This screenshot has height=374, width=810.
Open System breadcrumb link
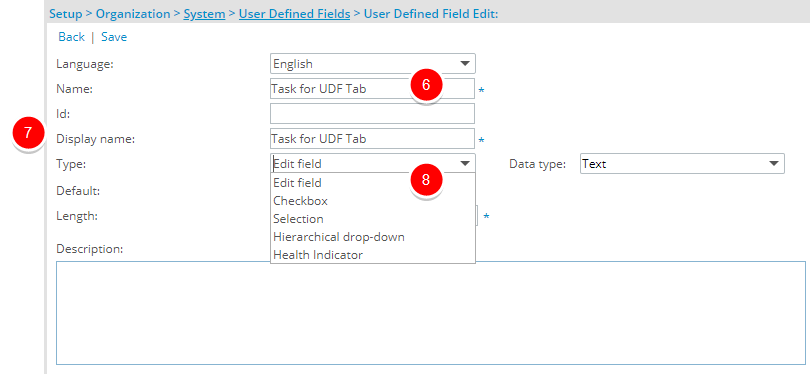click(x=204, y=14)
